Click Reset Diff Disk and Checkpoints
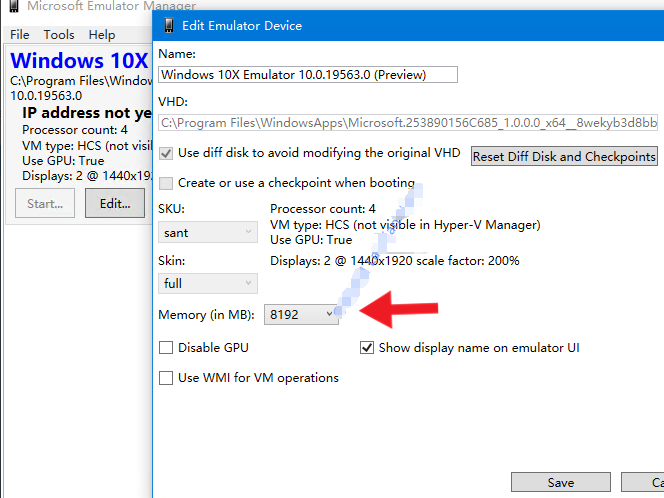This screenshot has height=498, width=664. click(x=564, y=156)
